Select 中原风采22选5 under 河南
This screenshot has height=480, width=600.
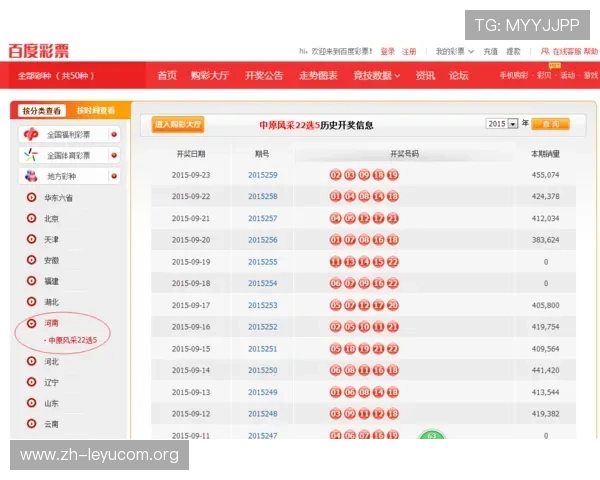pyautogui.click(x=72, y=340)
